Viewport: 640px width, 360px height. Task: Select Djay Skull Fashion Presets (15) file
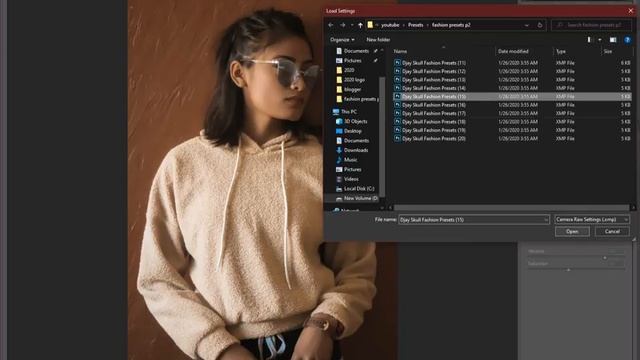point(512,96)
